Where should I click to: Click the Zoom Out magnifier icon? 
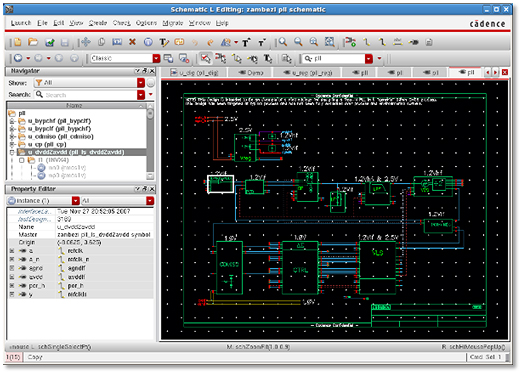[x=298, y=42]
